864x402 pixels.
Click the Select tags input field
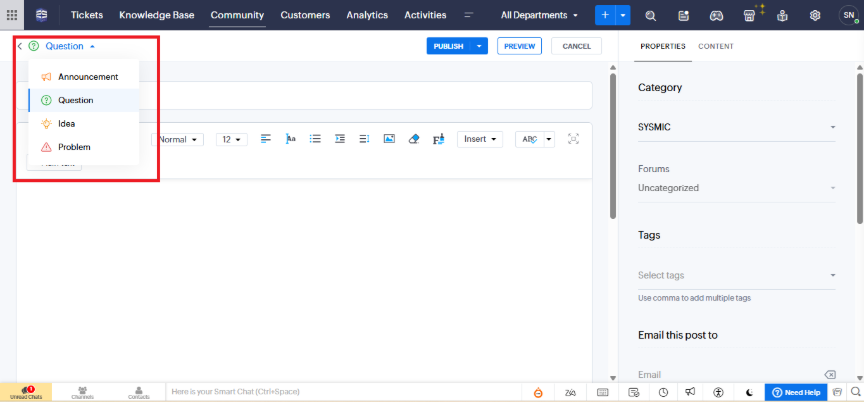pyautogui.click(x=730, y=275)
